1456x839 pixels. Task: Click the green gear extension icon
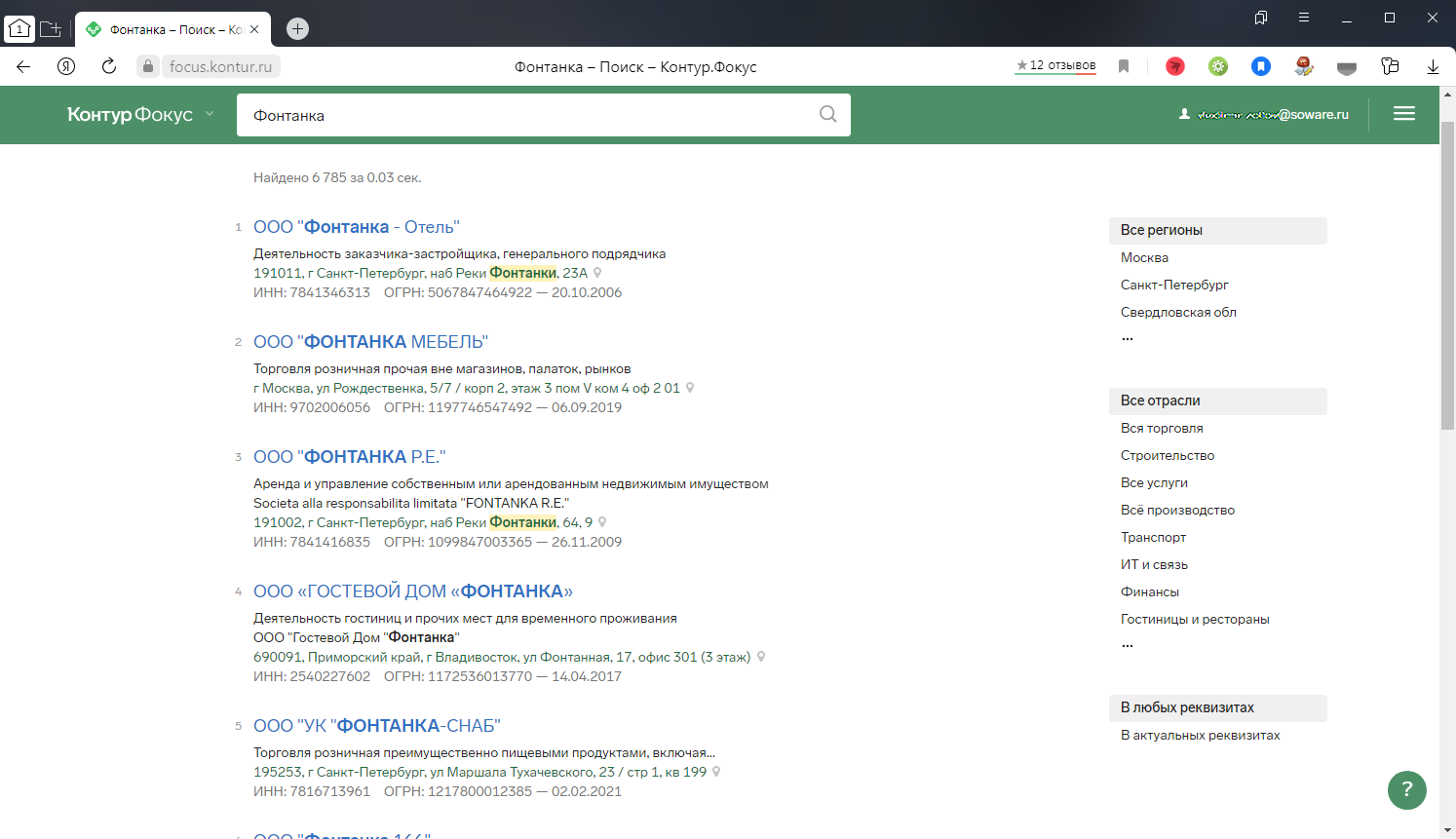(1218, 66)
